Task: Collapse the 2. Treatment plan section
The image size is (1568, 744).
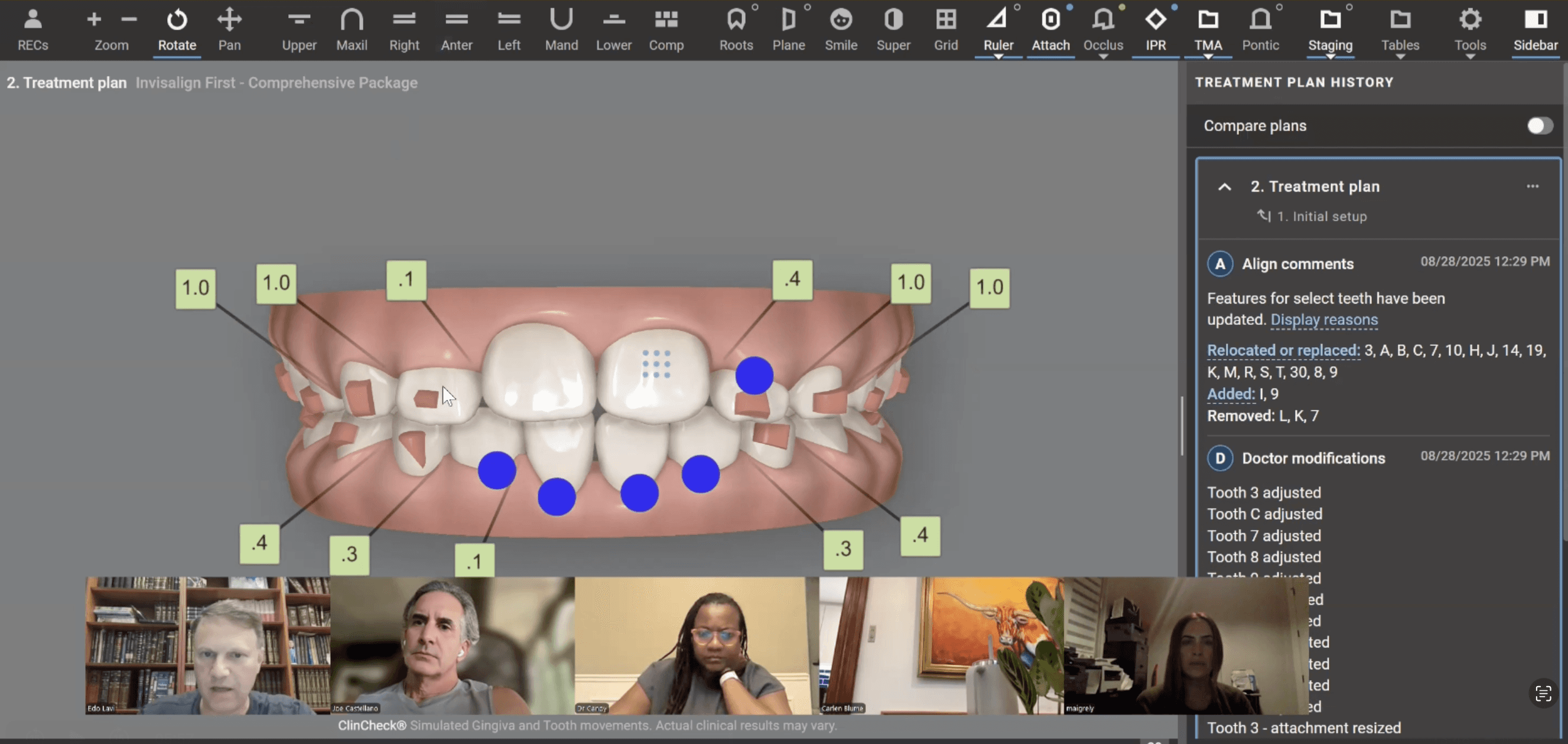Action: (1224, 187)
